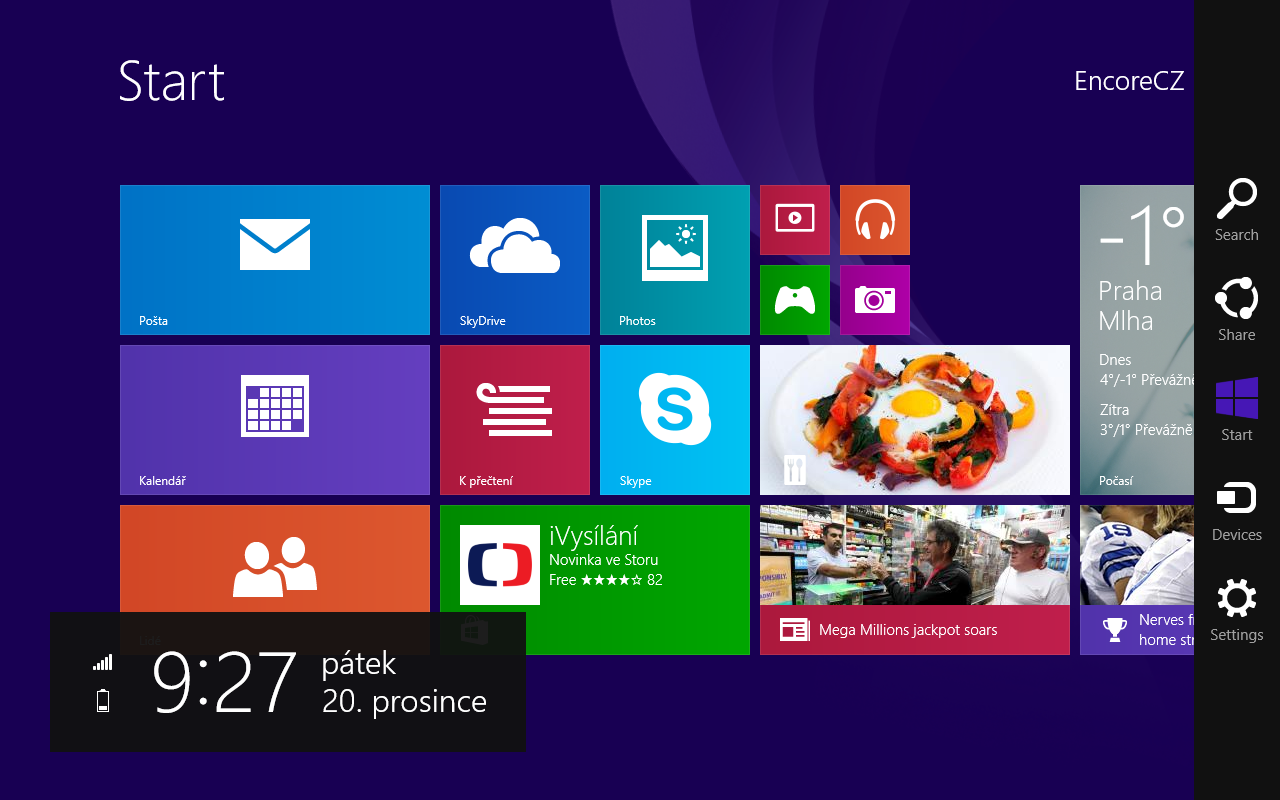Open the Kalendář calendar tile
The height and width of the screenshot is (800, 1280).
click(x=275, y=420)
